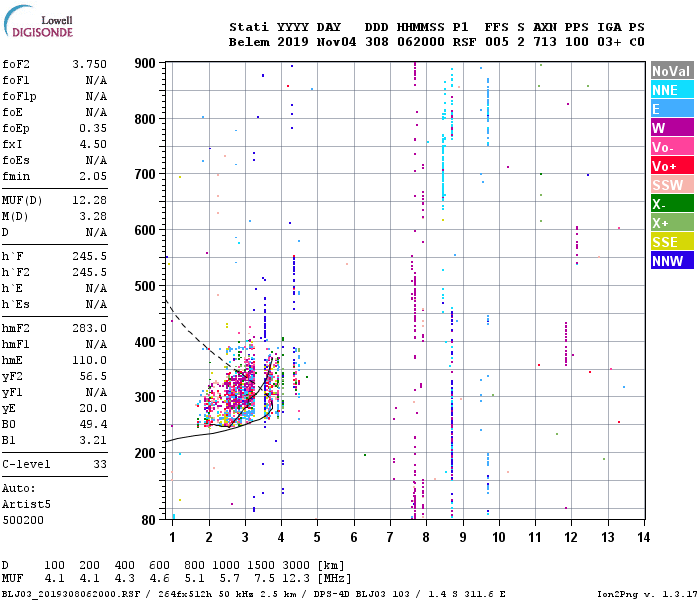Click the 80 km altitude axis label
The image size is (700, 600).
coord(149,520)
